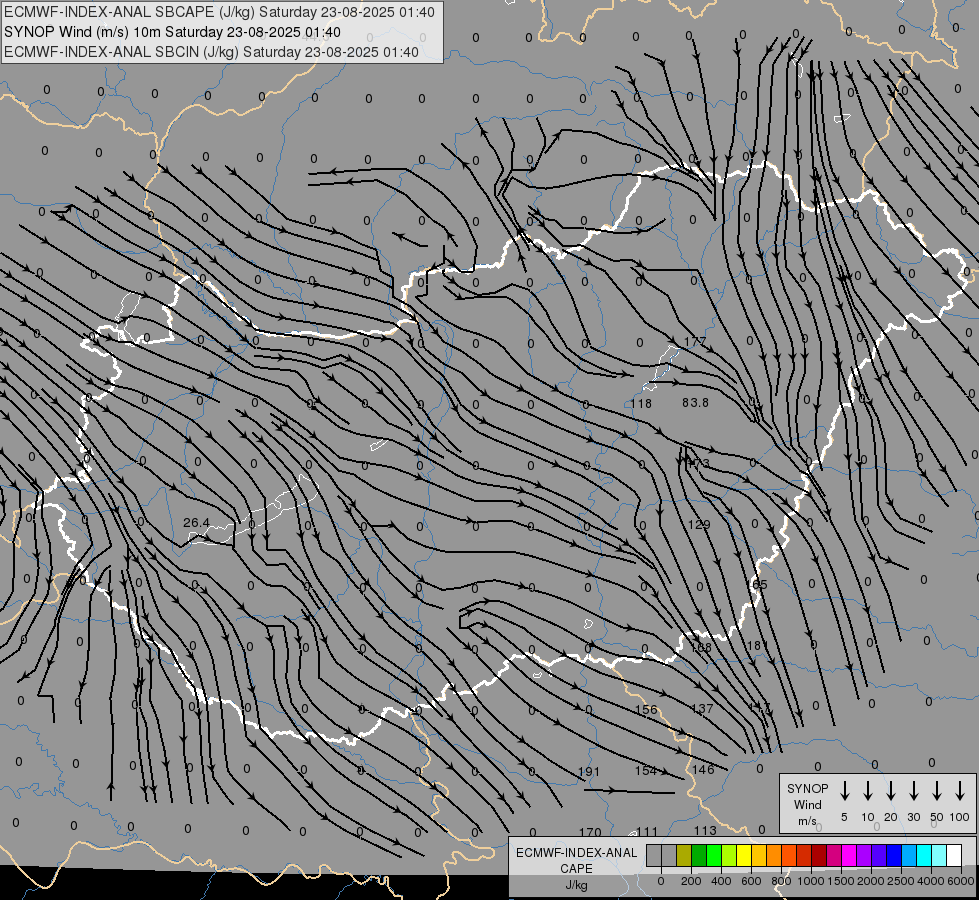Click the 10 m/s wind arrow in the legend
Screen dimensions: 979x900
tap(868, 791)
